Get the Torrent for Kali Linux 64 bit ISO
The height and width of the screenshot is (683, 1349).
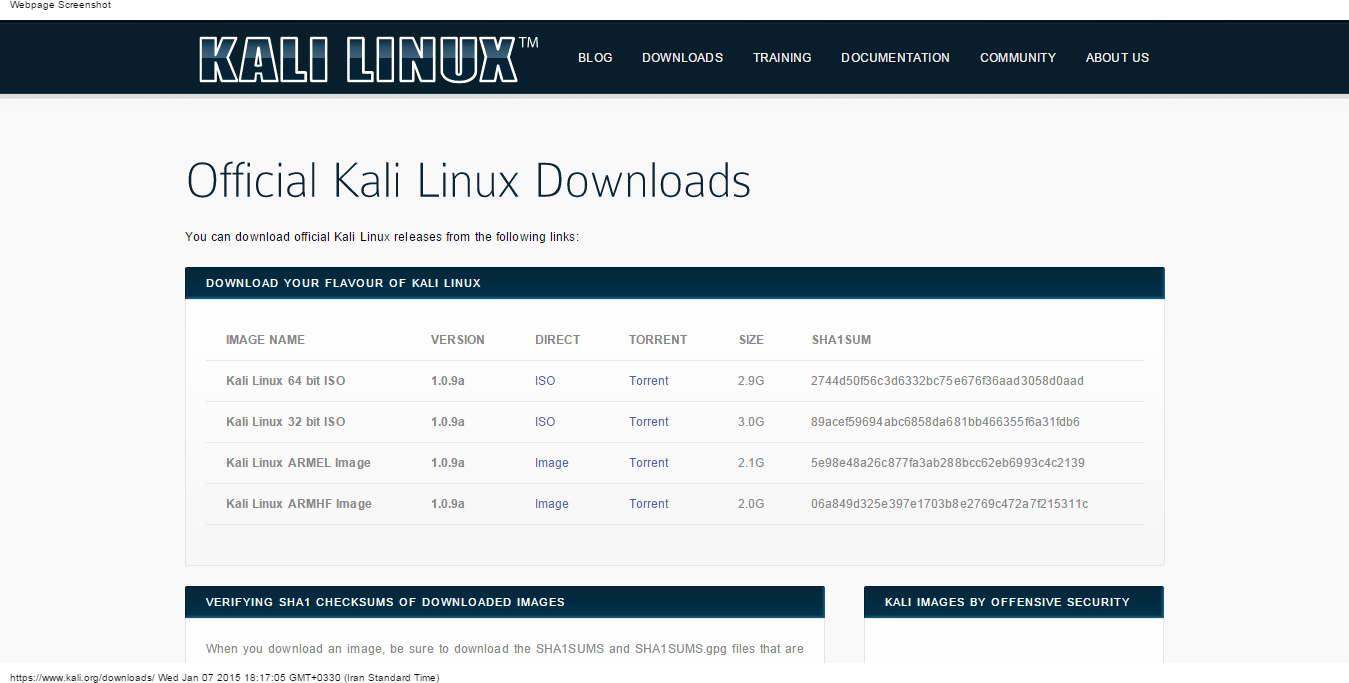(x=649, y=381)
